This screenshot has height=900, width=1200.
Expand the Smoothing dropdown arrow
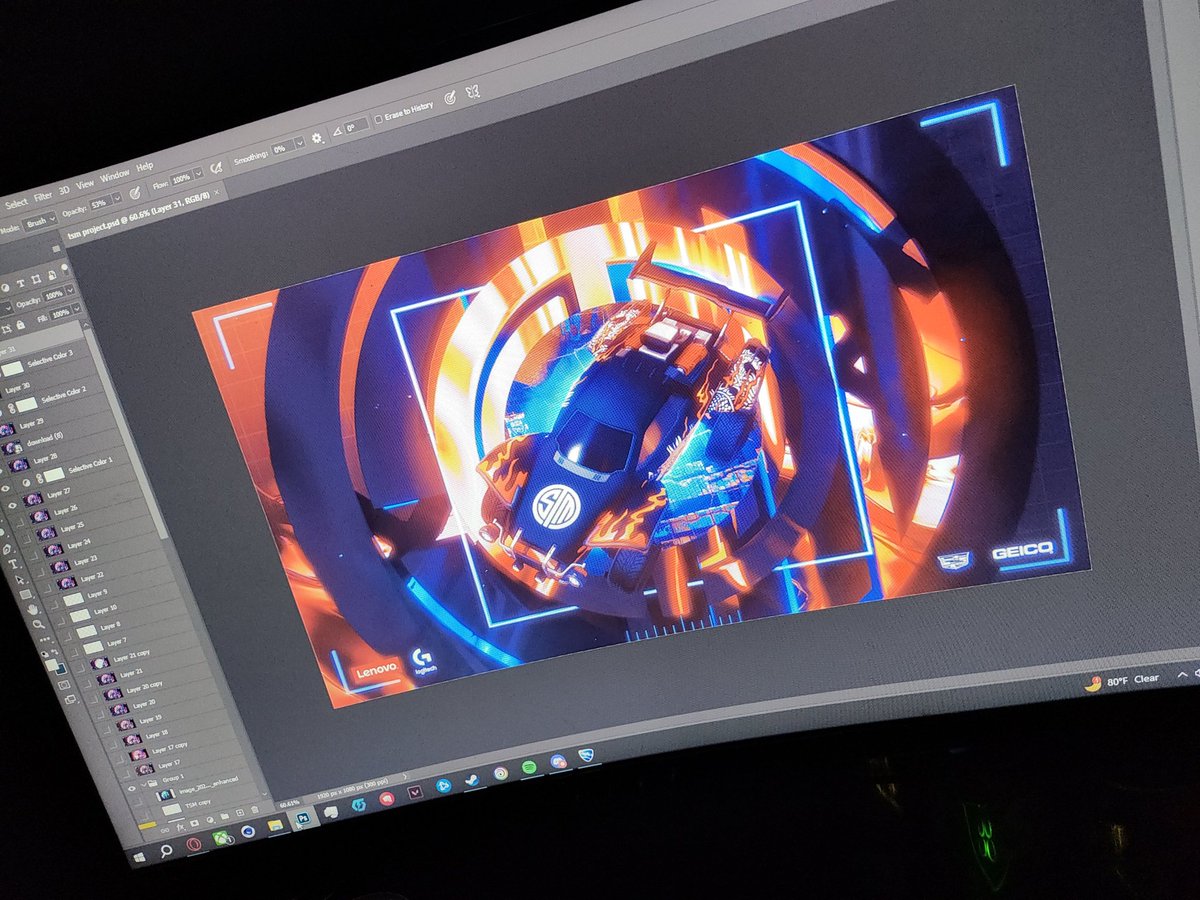tap(300, 142)
